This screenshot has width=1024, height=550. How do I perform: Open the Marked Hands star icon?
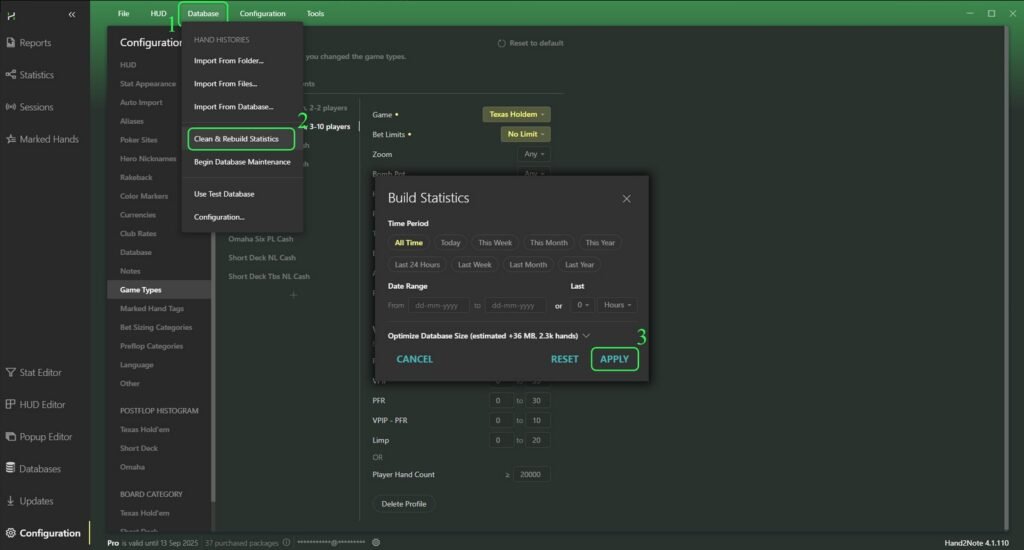point(11,139)
